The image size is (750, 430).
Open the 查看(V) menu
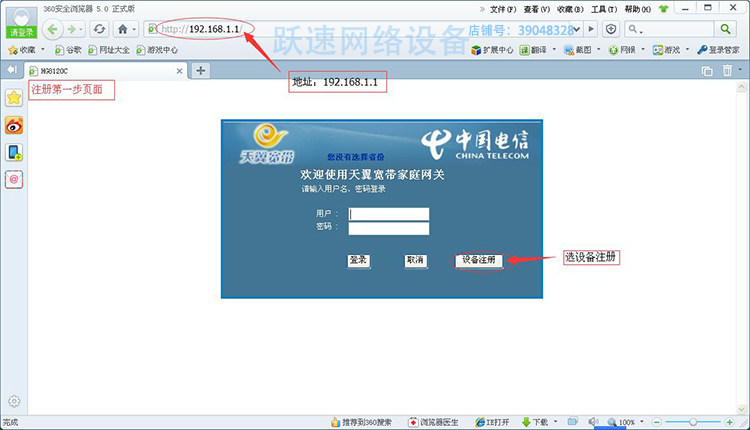point(537,9)
